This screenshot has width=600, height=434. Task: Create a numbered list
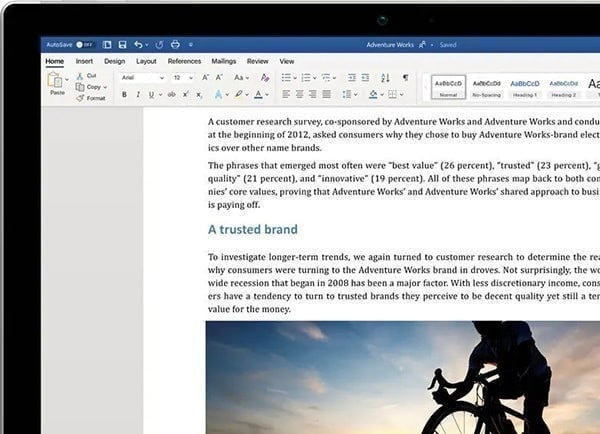306,78
